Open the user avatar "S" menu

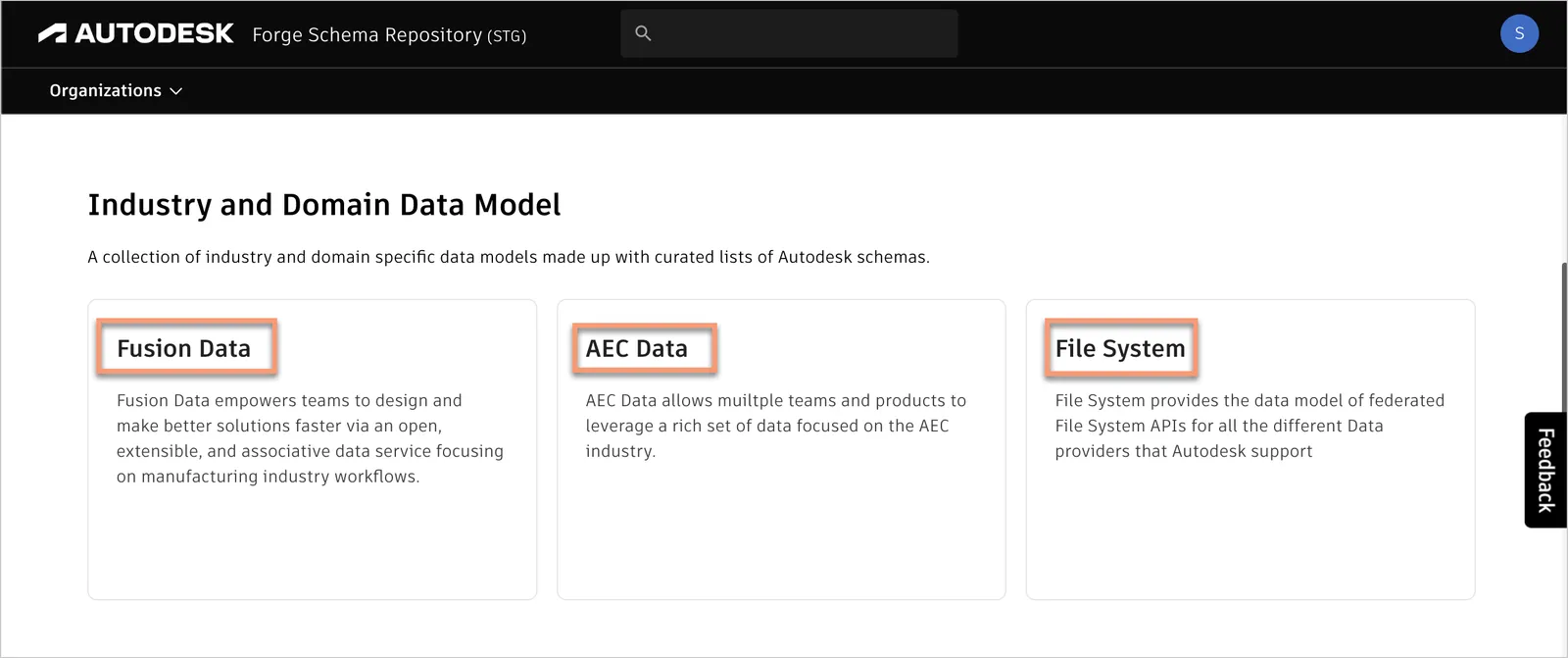click(x=1519, y=33)
